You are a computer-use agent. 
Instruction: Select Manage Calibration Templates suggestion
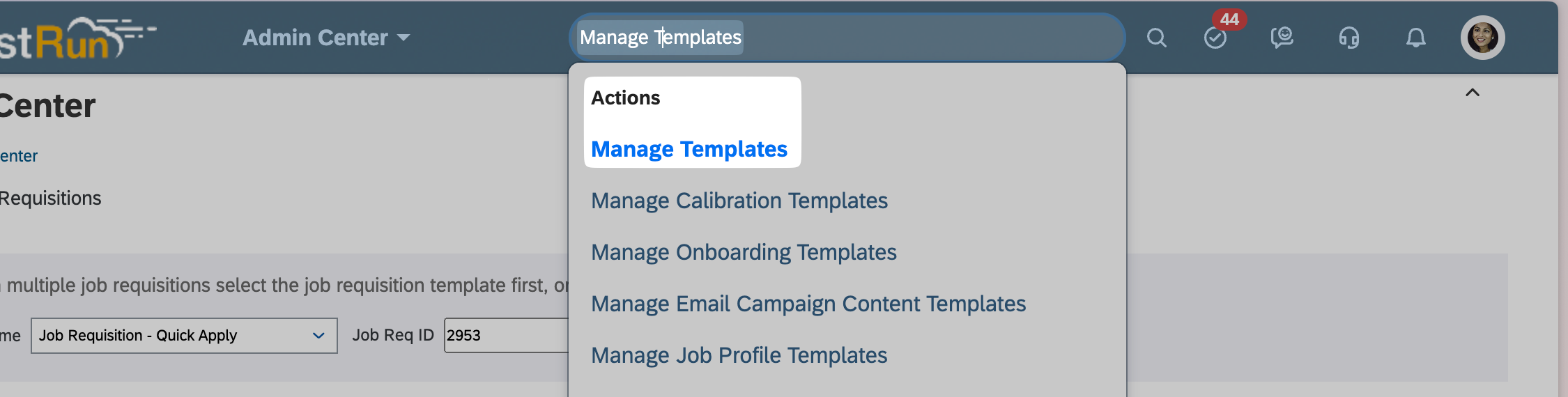coord(739,201)
